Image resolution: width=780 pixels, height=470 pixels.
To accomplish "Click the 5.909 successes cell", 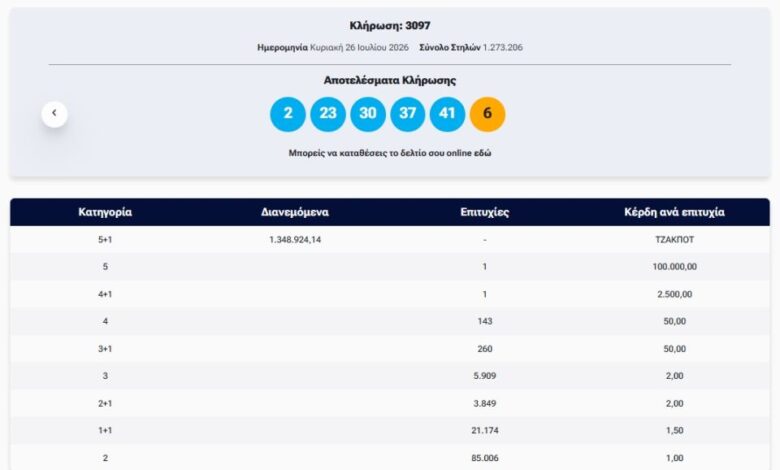I will tap(485, 376).
